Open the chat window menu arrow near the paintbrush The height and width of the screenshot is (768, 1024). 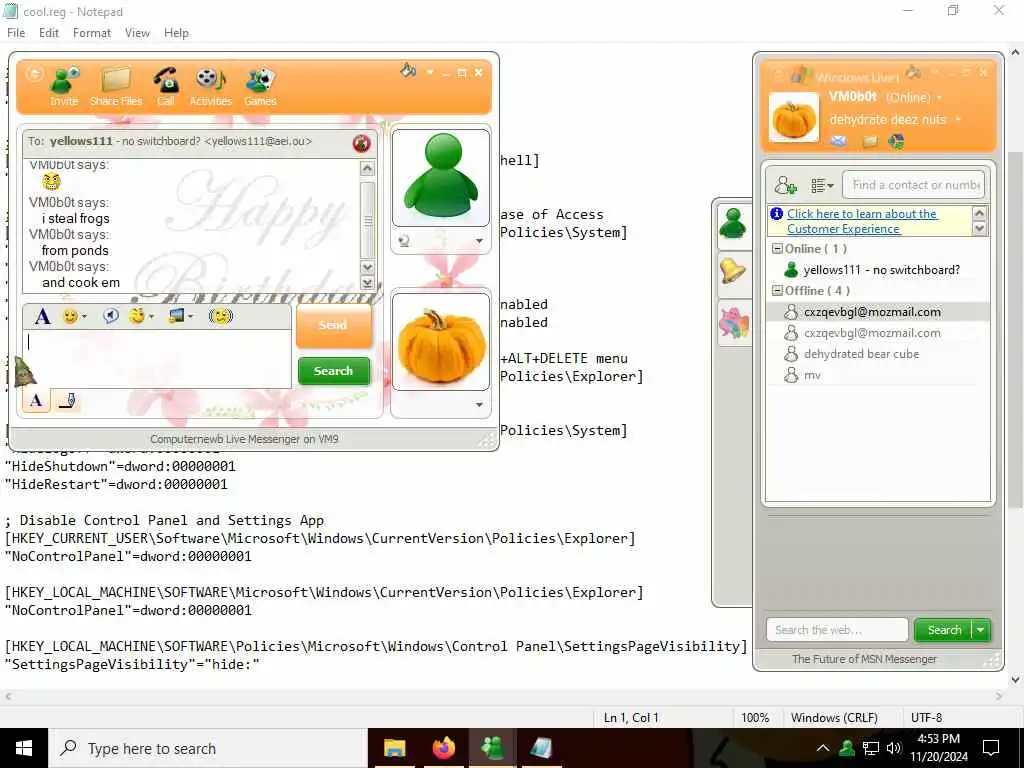click(x=430, y=72)
